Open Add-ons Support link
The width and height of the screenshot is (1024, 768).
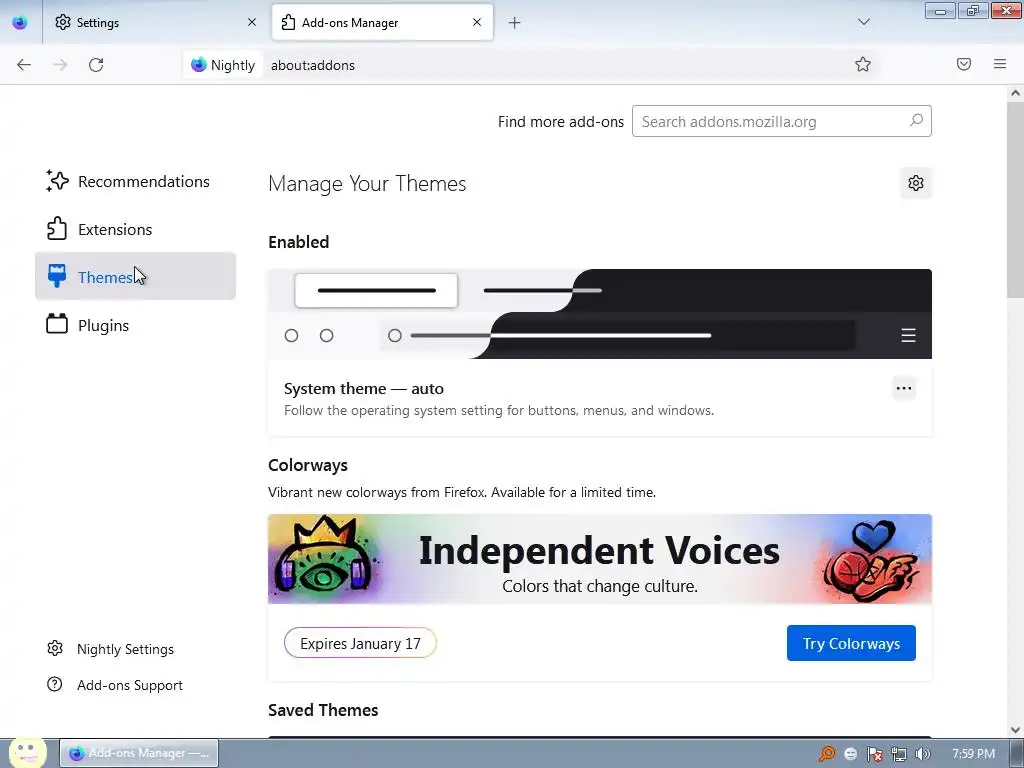pyautogui.click(x=115, y=685)
